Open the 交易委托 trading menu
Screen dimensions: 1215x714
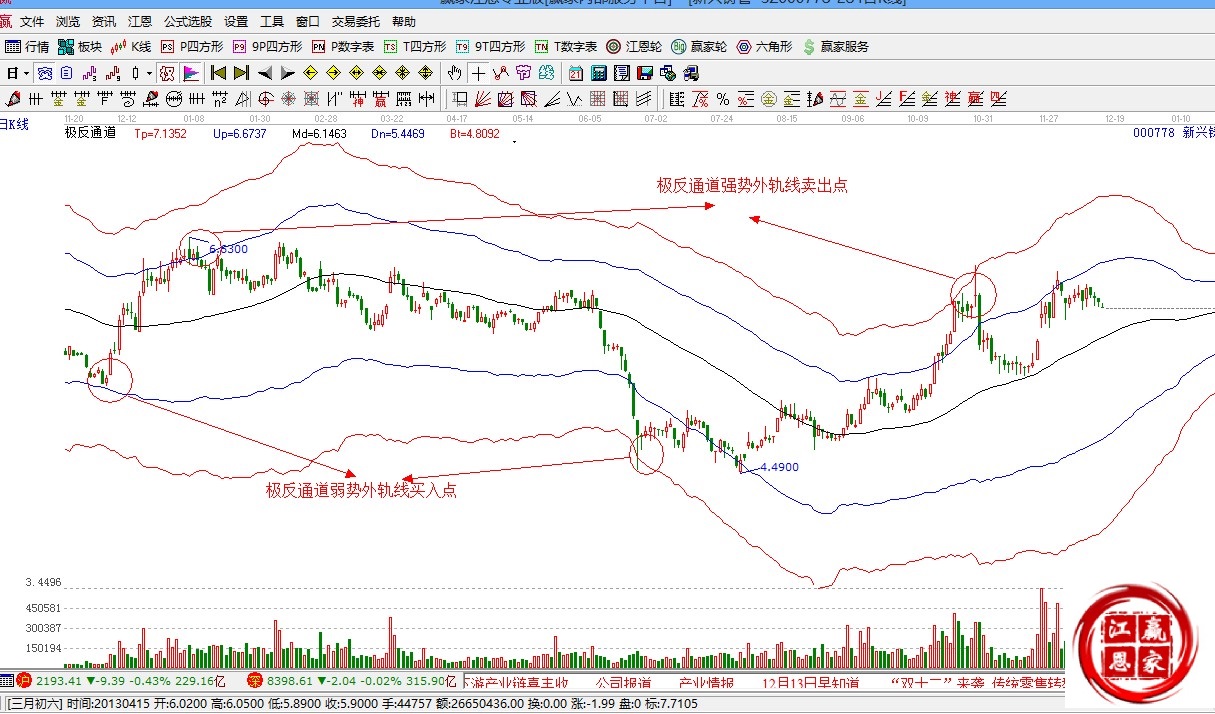(x=356, y=21)
